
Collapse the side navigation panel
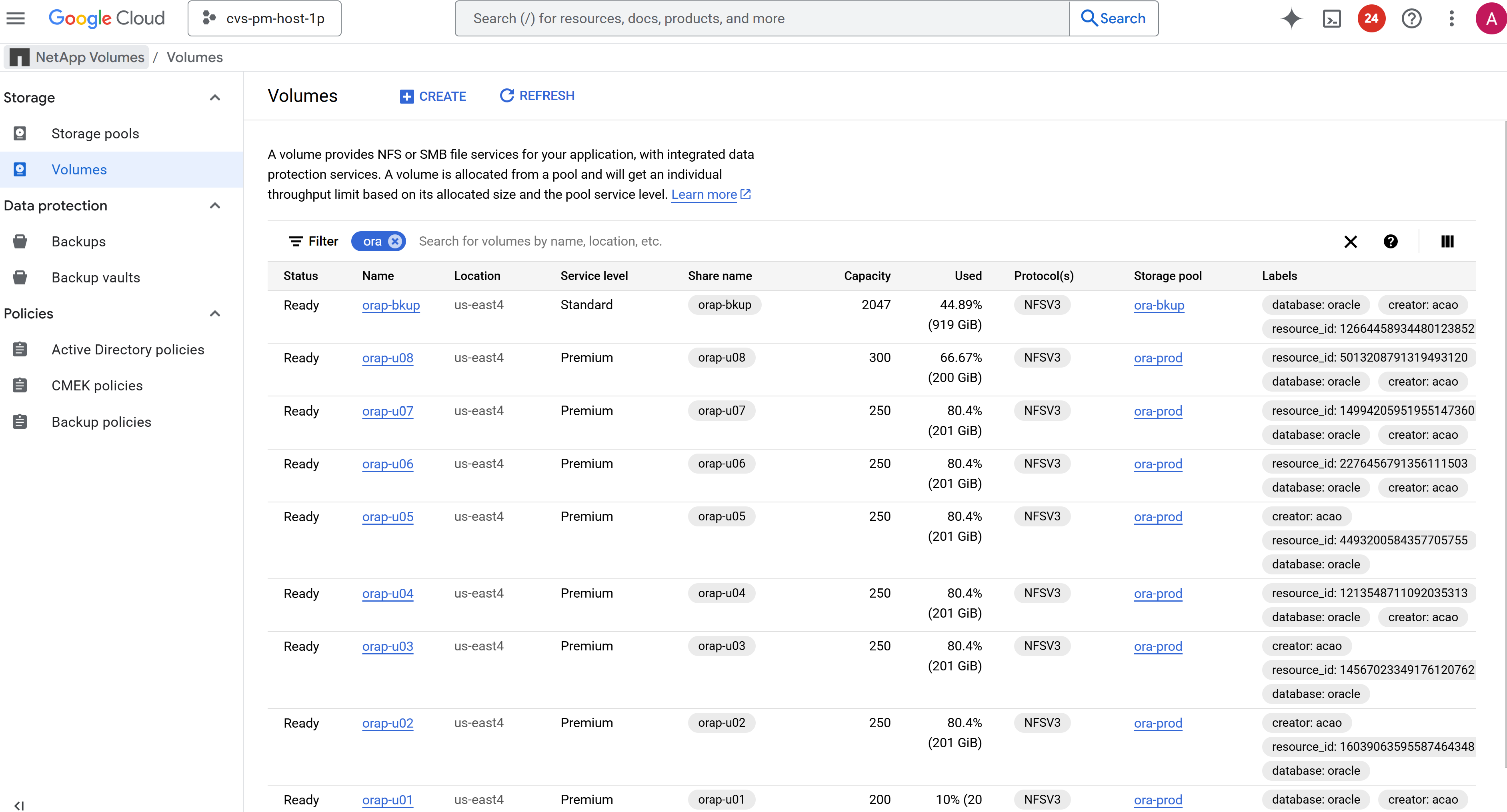coord(19,805)
